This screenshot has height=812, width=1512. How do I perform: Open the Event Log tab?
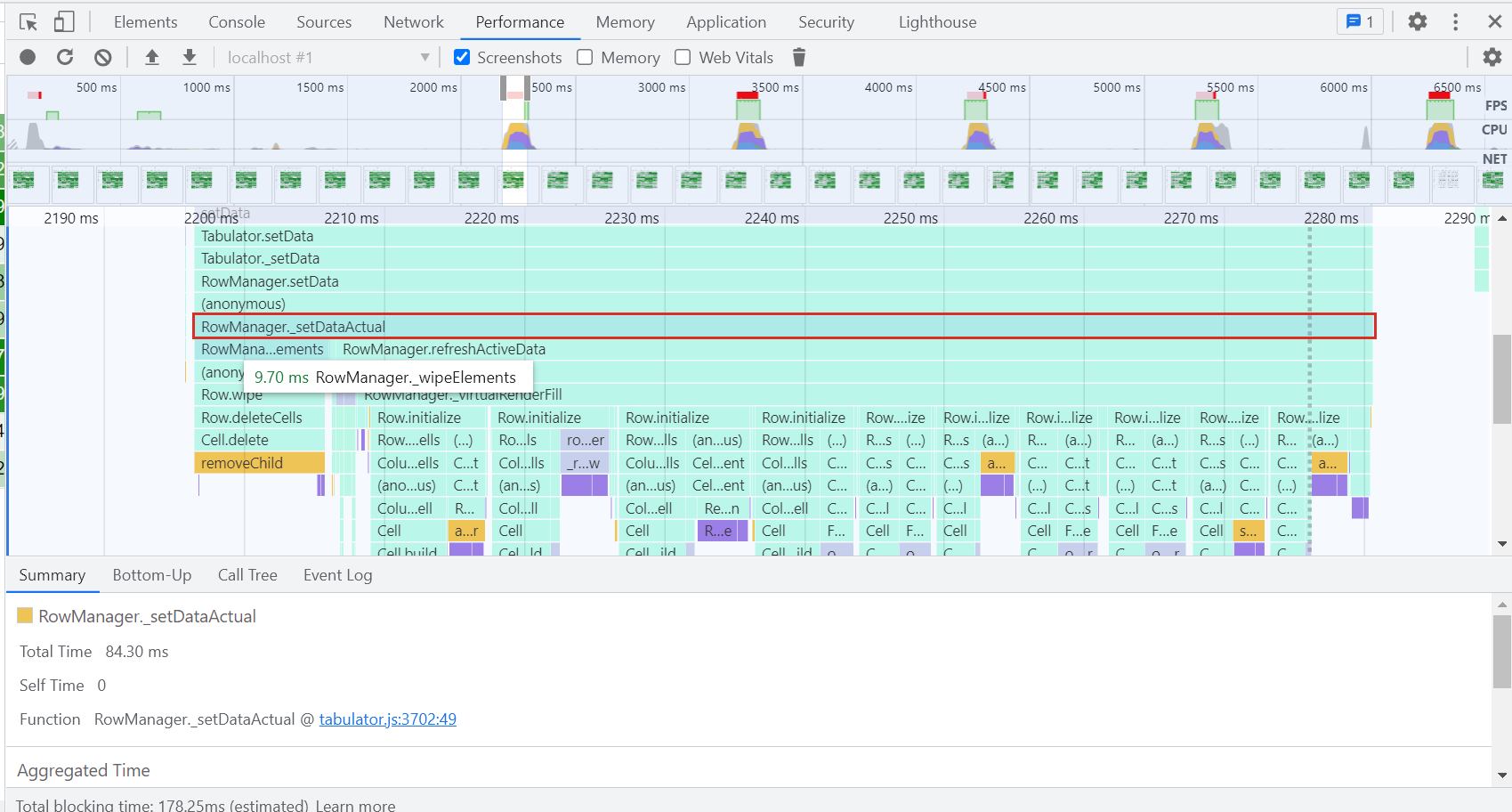point(338,575)
